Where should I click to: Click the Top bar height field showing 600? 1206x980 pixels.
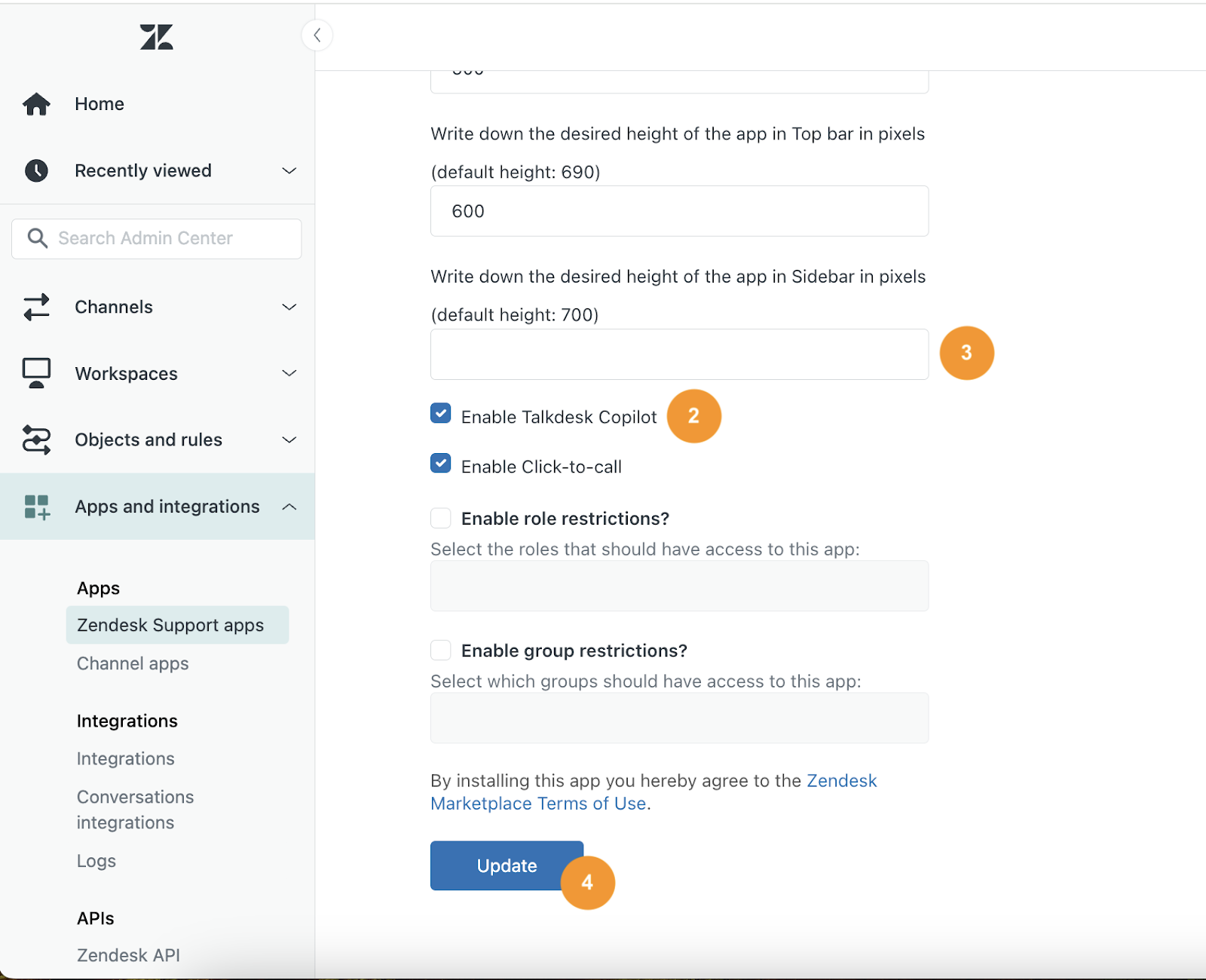point(679,211)
